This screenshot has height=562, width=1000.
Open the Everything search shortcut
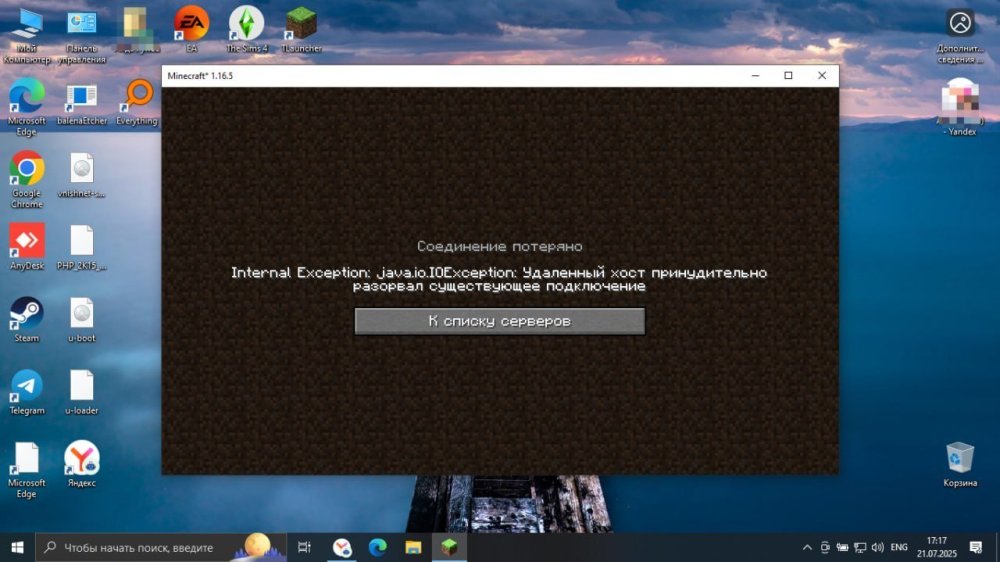137,102
